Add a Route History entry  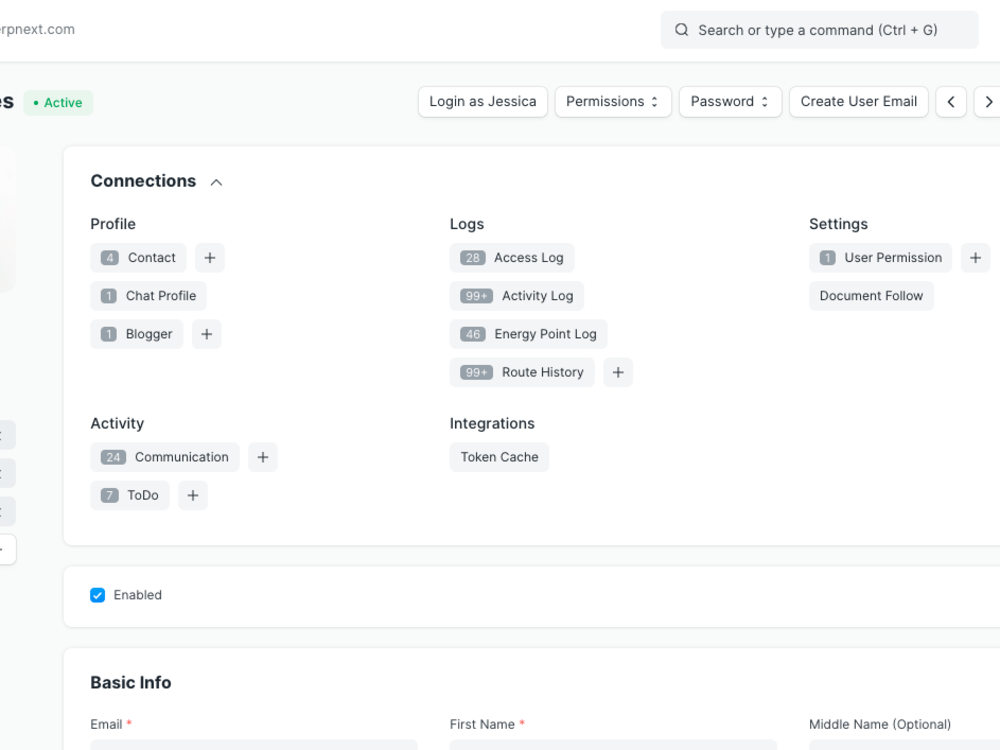pos(617,372)
